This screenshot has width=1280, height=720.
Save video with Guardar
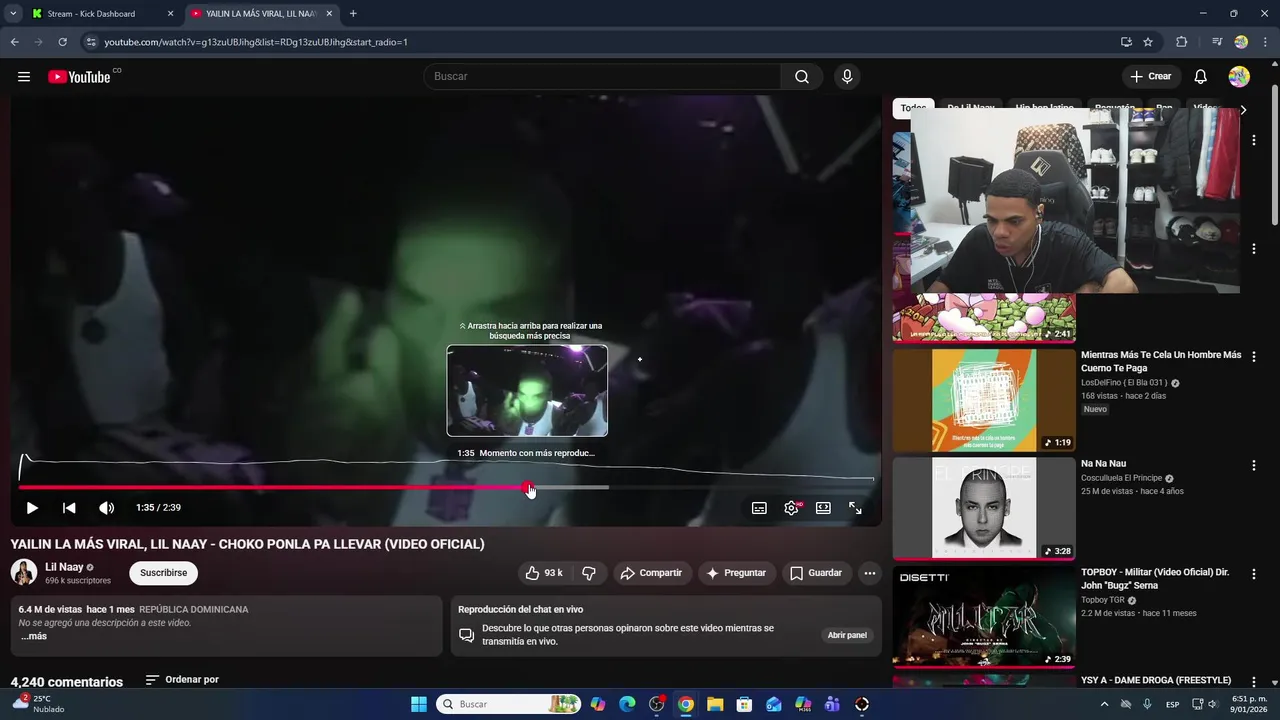point(816,573)
